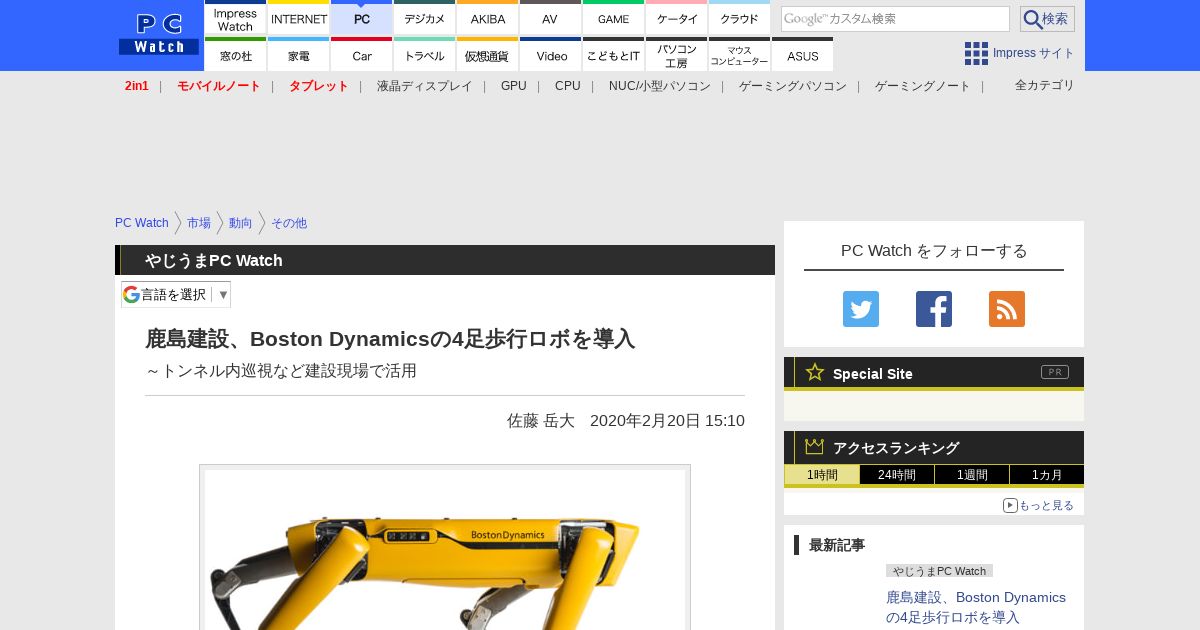The image size is (1200, 630).
Task: Select the NUC/小型パソコン category link
Action: click(x=660, y=86)
